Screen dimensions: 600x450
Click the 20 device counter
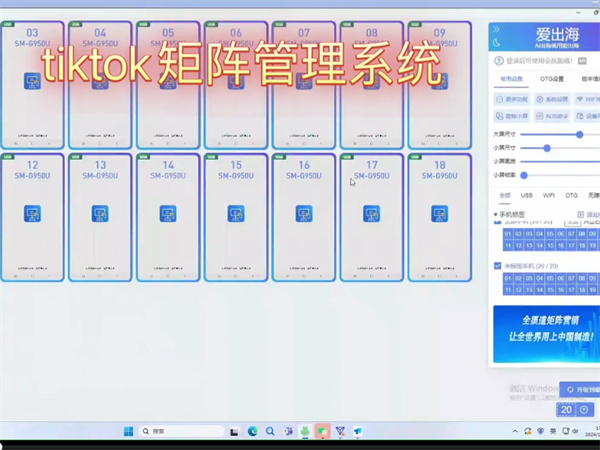(x=566, y=410)
